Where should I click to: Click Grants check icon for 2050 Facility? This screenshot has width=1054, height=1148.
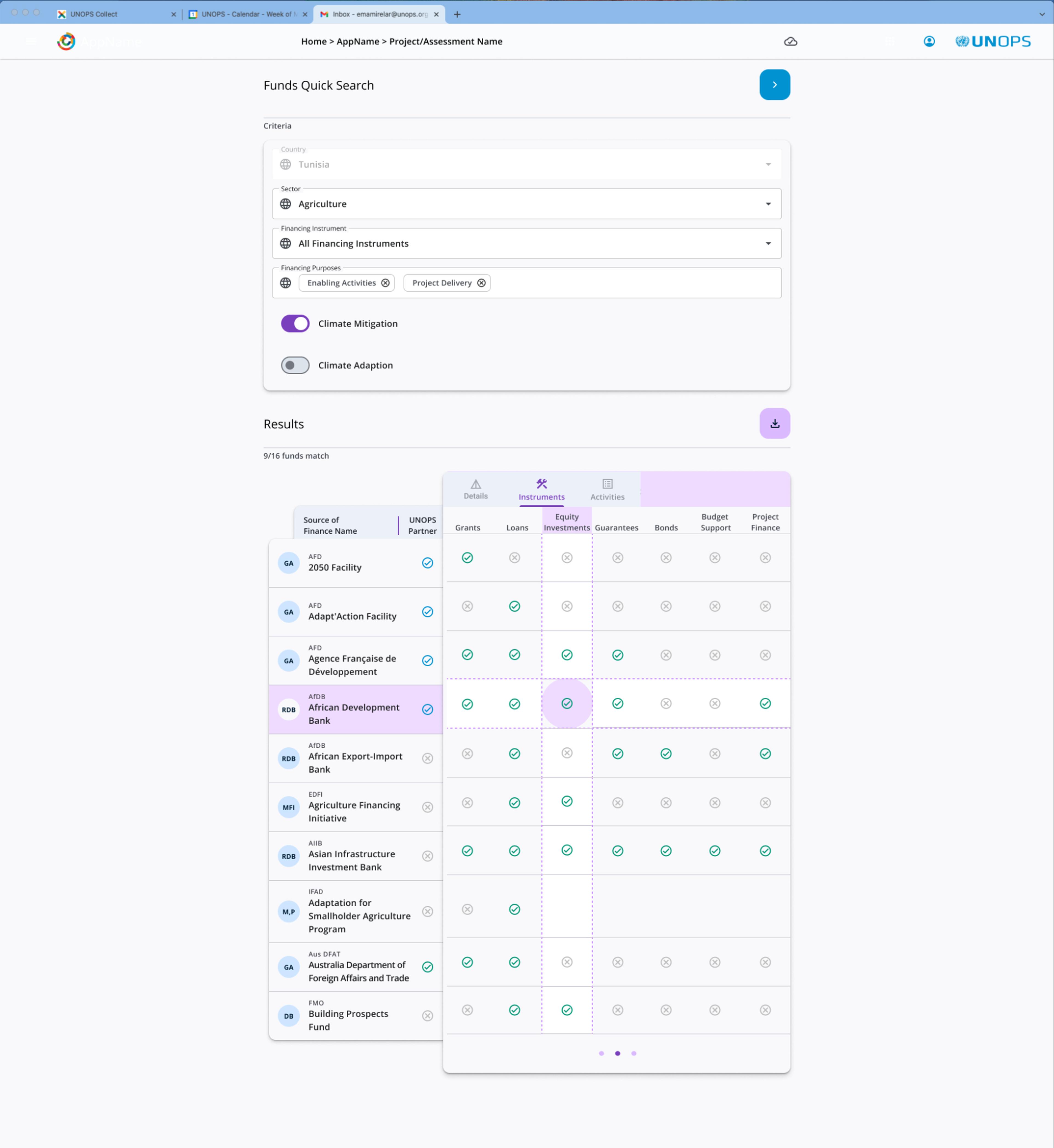(x=468, y=557)
